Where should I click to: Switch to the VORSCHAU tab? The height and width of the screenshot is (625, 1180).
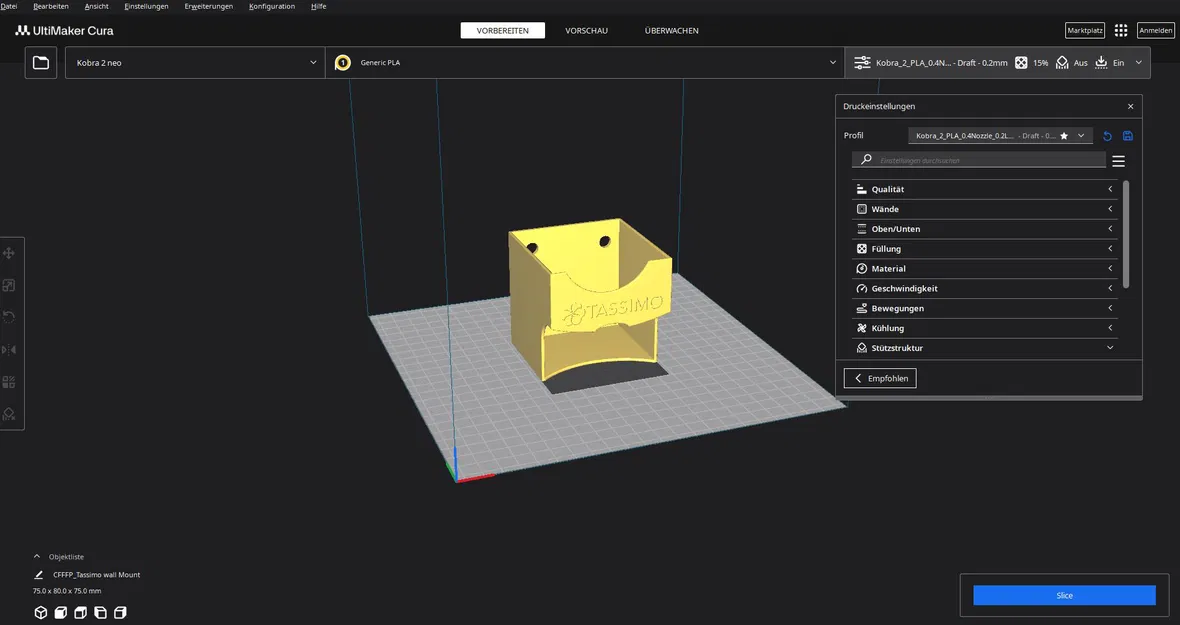tap(586, 31)
